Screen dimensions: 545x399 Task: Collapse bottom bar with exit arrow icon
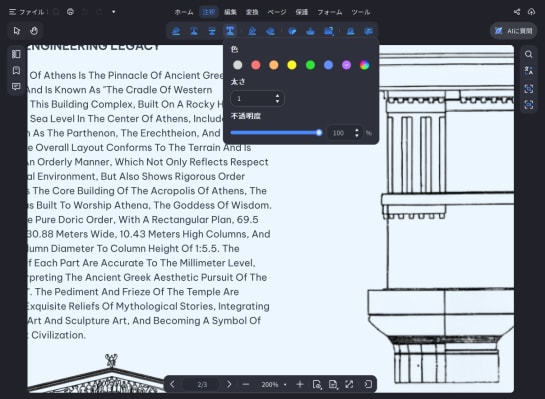coord(368,384)
